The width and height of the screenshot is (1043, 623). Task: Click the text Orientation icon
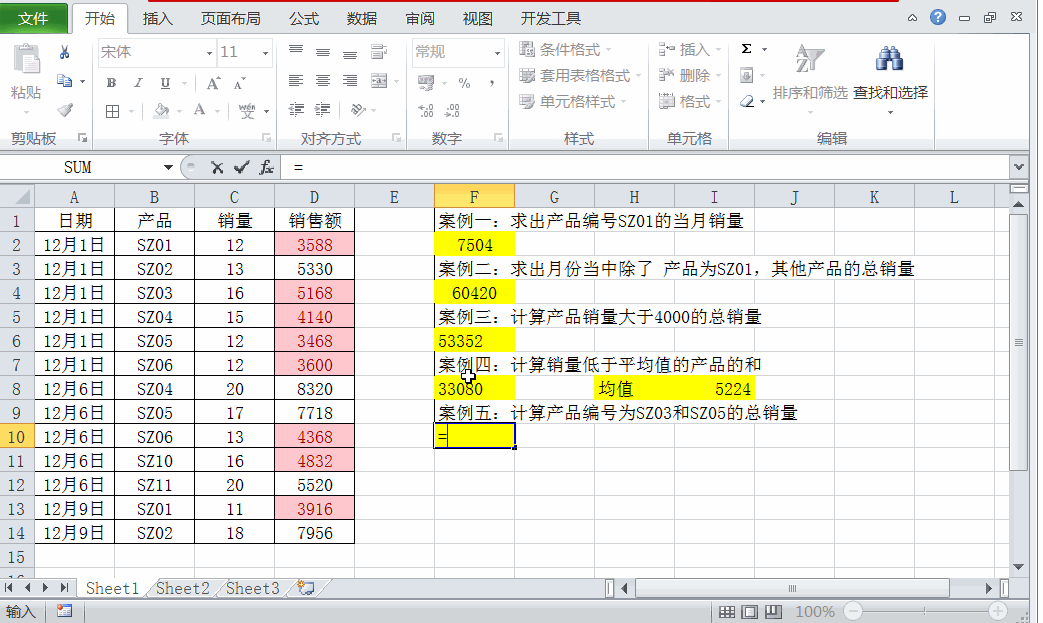pyautogui.click(x=359, y=110)
